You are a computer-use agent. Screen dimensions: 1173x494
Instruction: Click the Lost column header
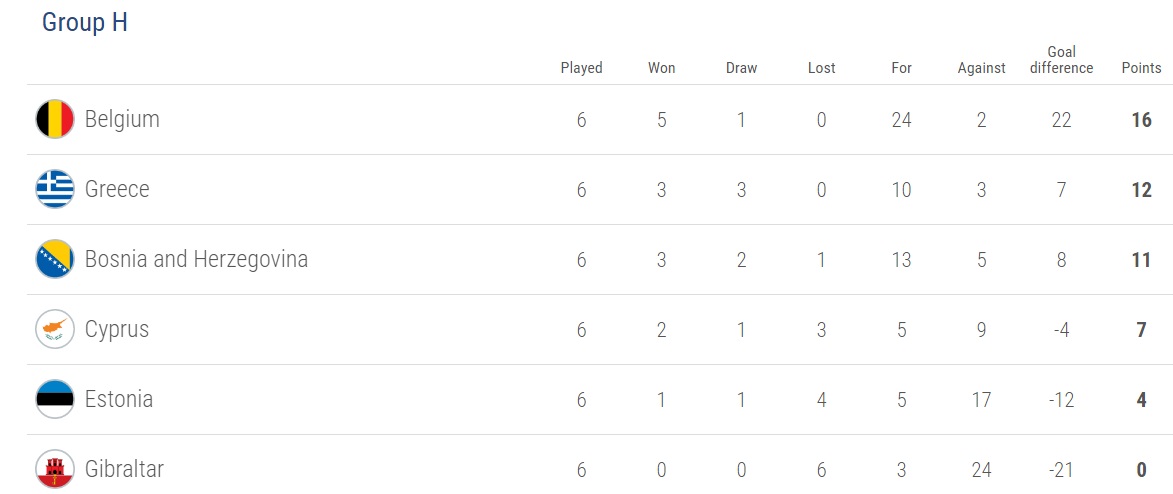tap(821, 68)
